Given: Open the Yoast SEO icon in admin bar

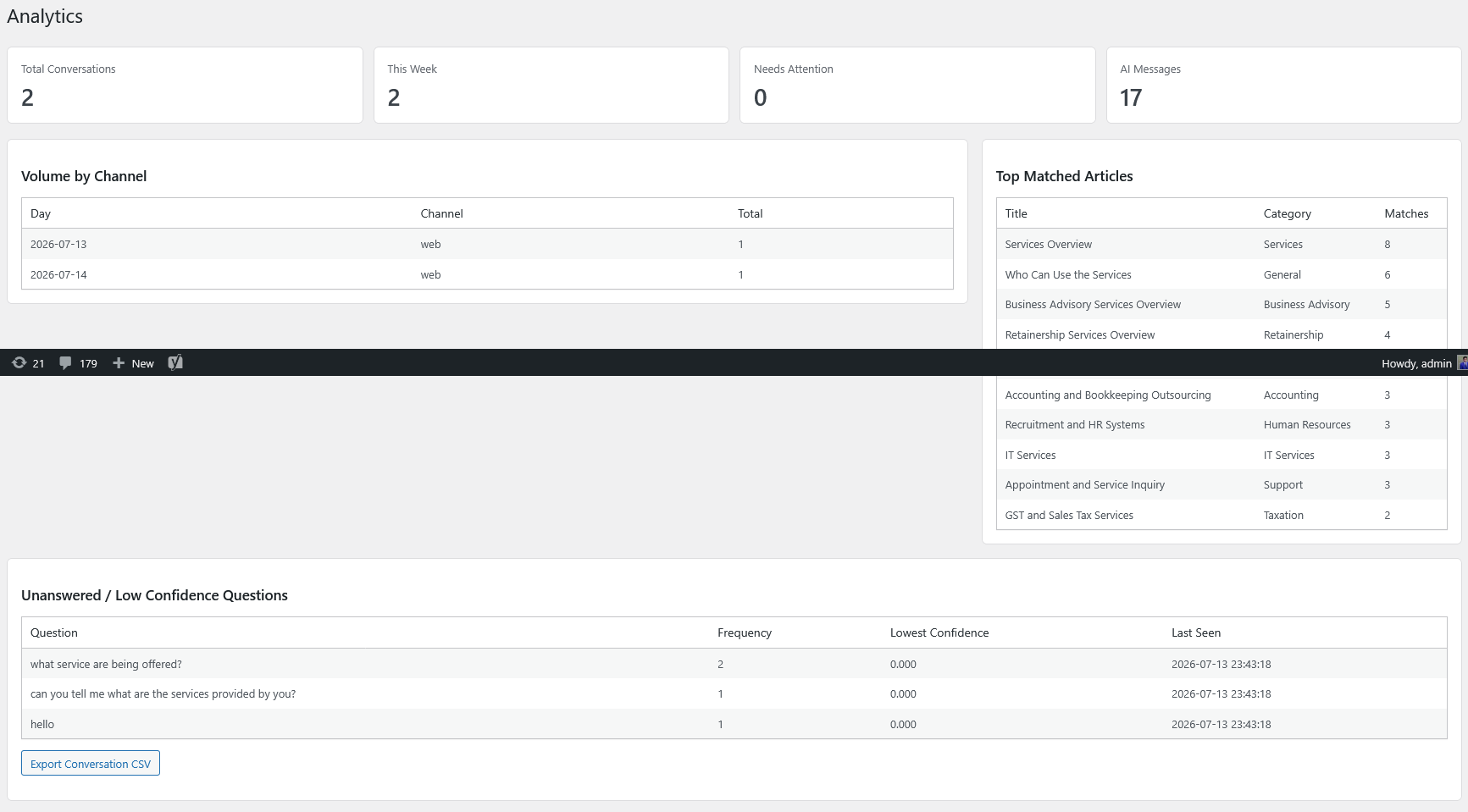Looking at the screenshot, I should coord(175,362).
